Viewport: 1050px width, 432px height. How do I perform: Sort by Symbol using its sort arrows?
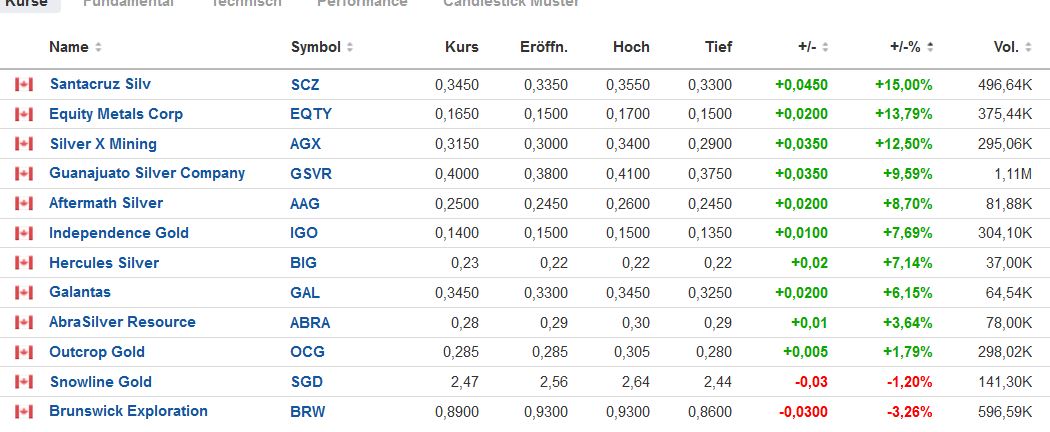click(350, 47)
